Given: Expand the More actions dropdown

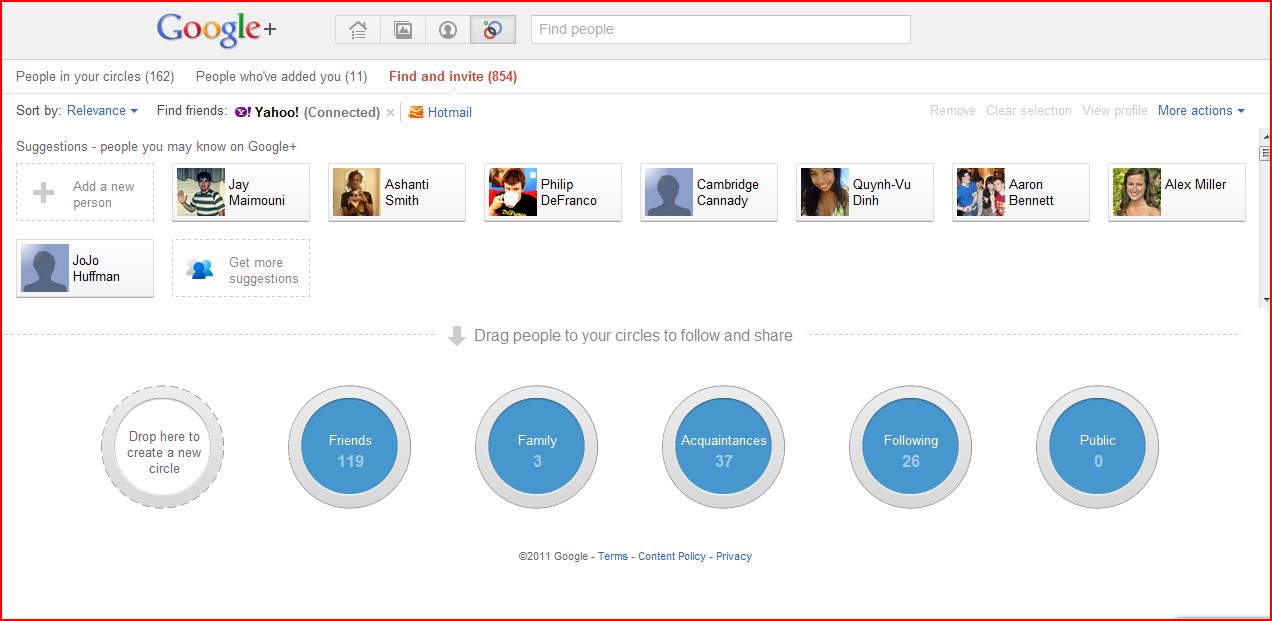Looking at the screenshot, I should click(1201, 111).
